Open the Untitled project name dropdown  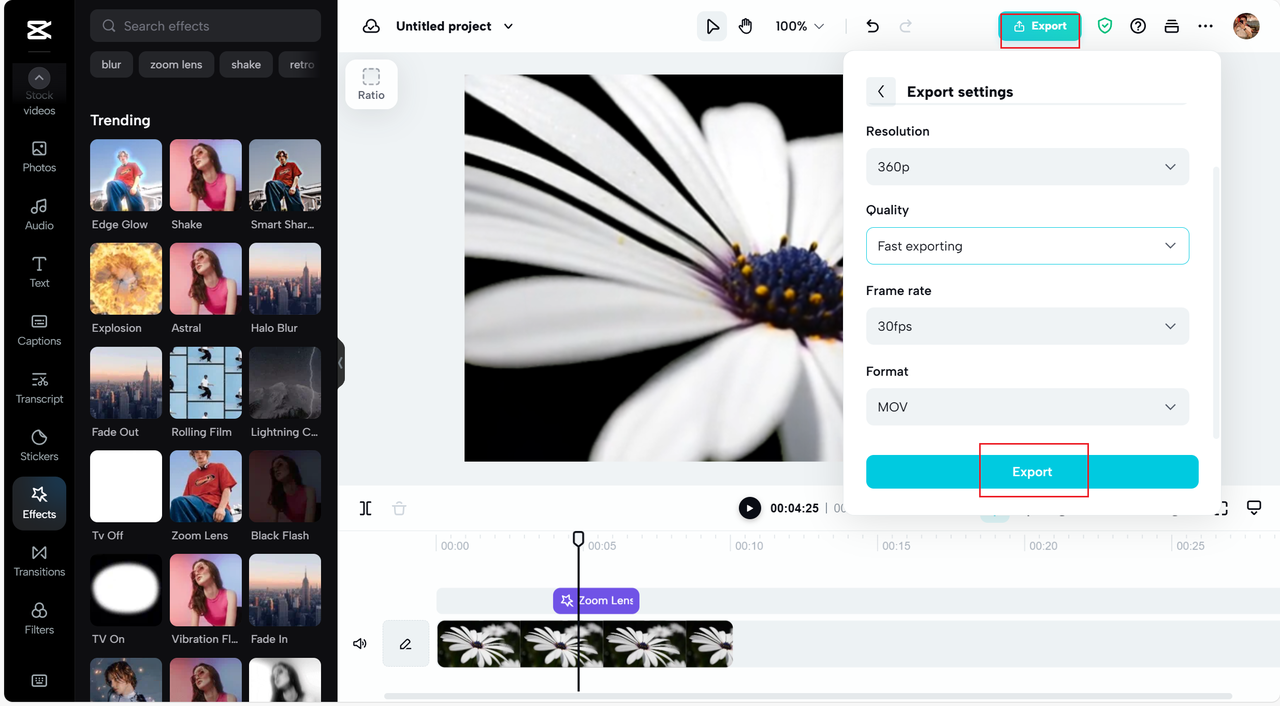(x=455, y=26)
